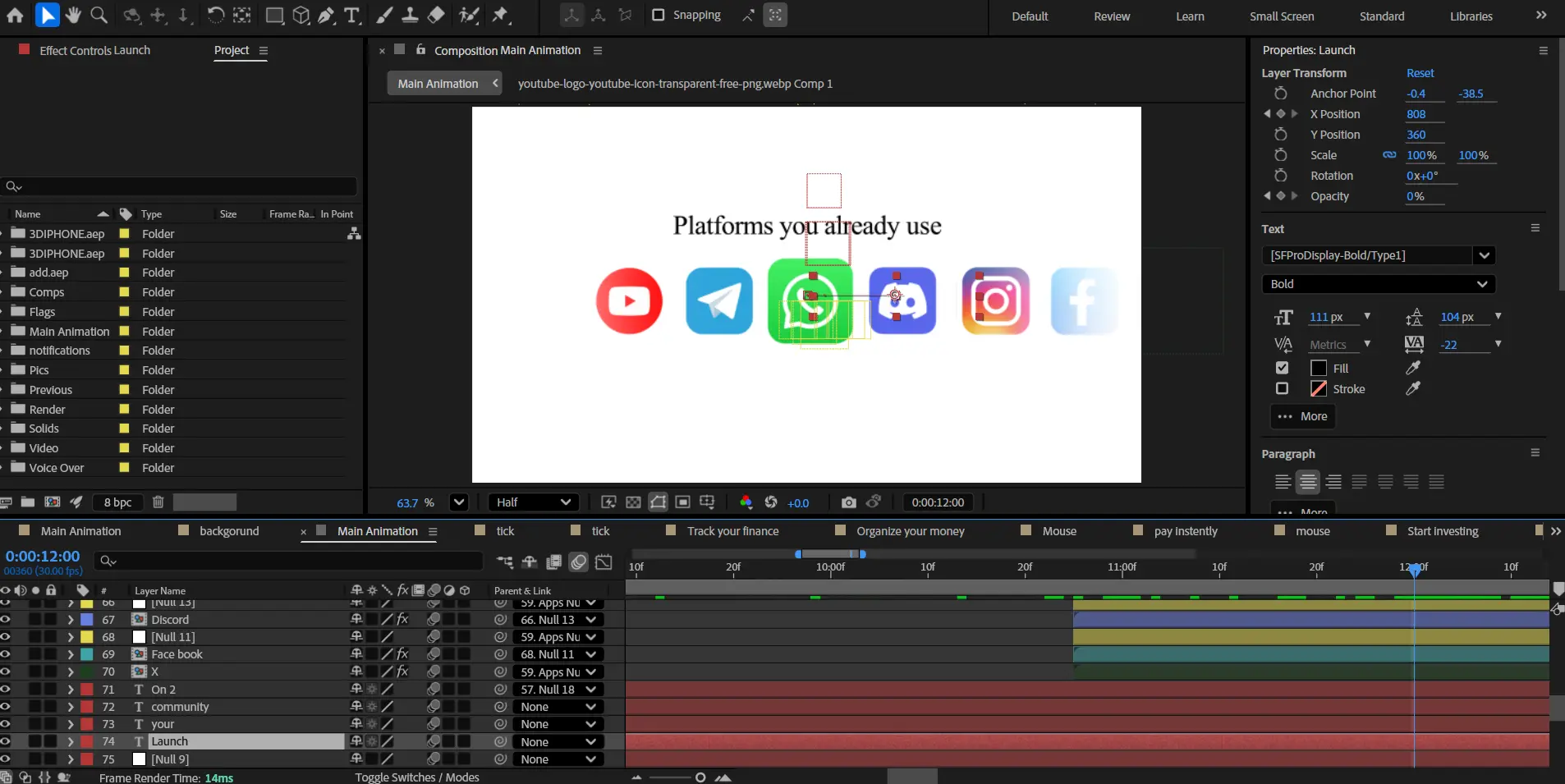Open the background composition tab

(229, 531)
